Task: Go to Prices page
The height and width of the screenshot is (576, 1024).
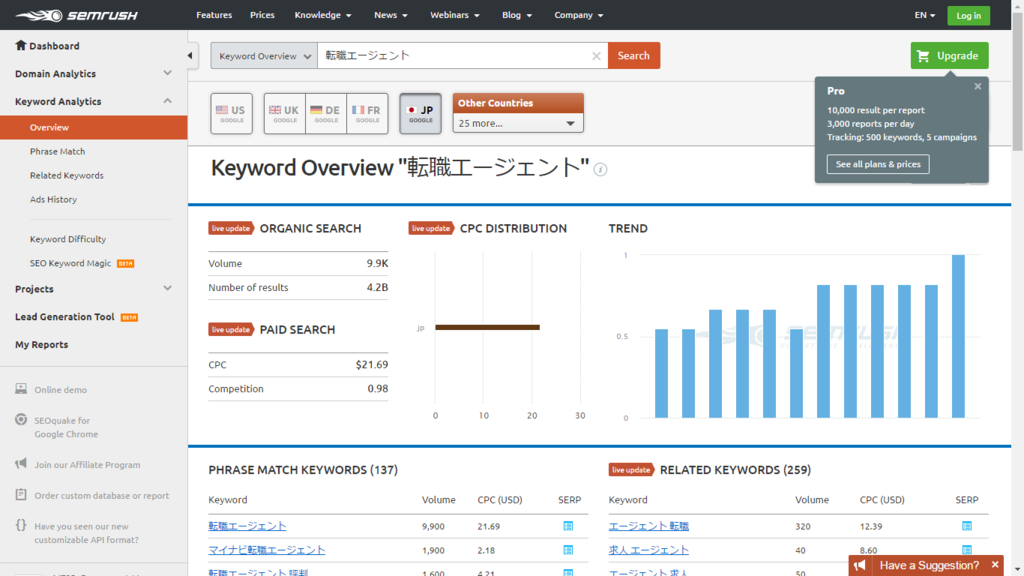Action: tap(262, 15)
